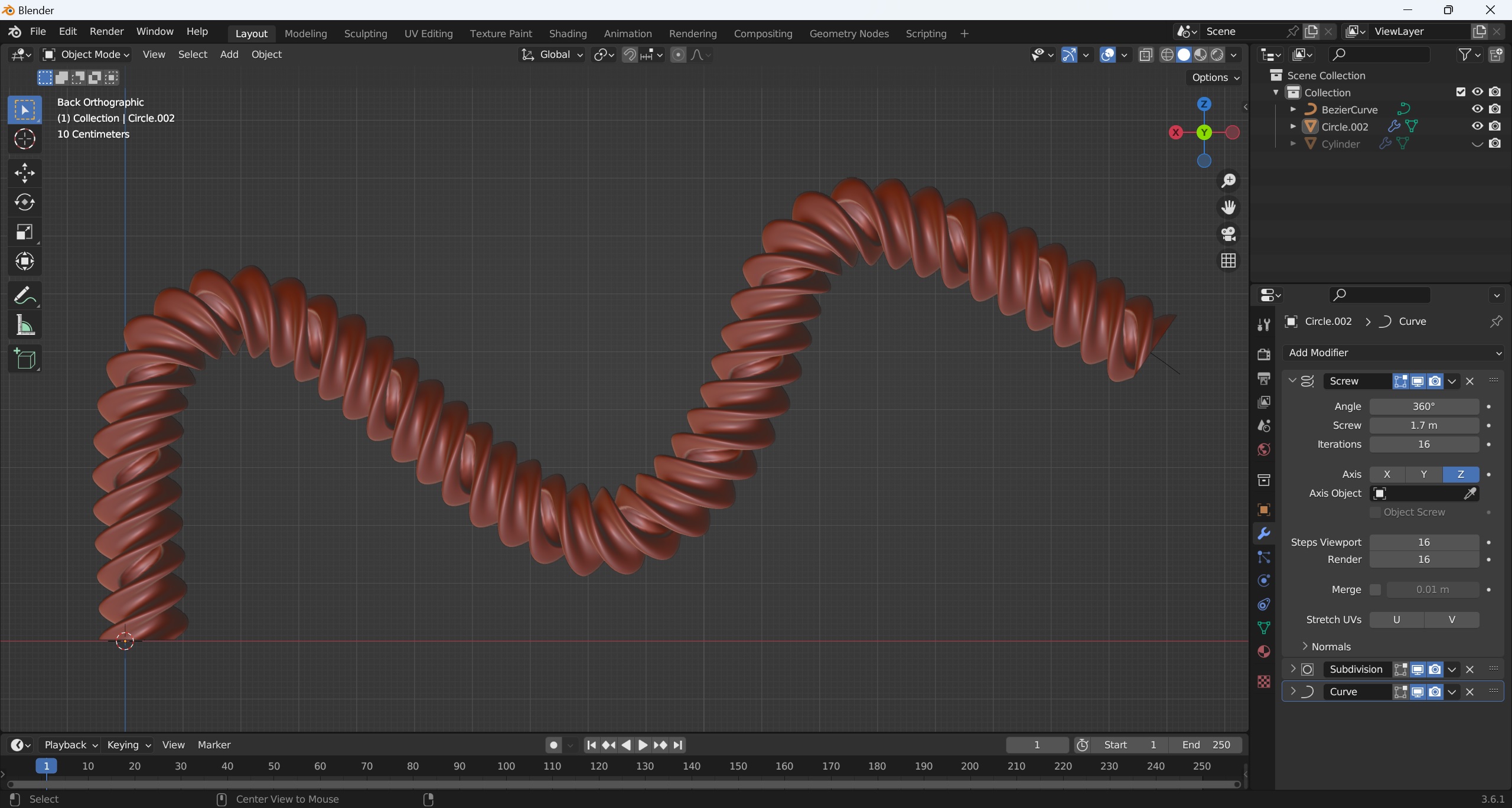Open Texture properties tab checker icon
1512x808 pixels.
point(1264,682)
